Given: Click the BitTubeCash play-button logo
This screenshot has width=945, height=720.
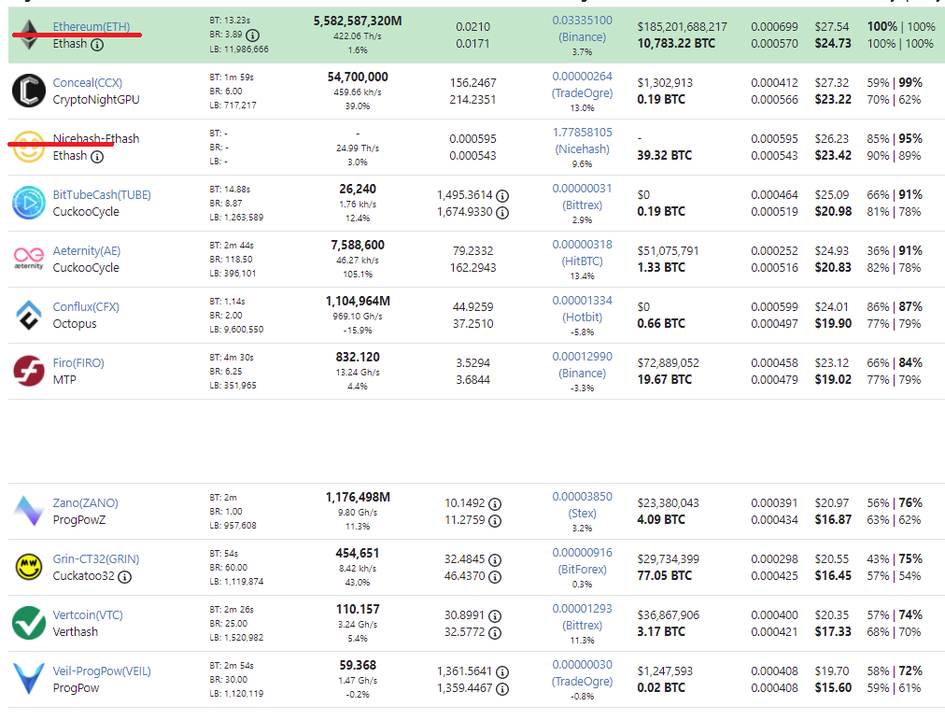Looking at the screenshot, I should point(28,202).
